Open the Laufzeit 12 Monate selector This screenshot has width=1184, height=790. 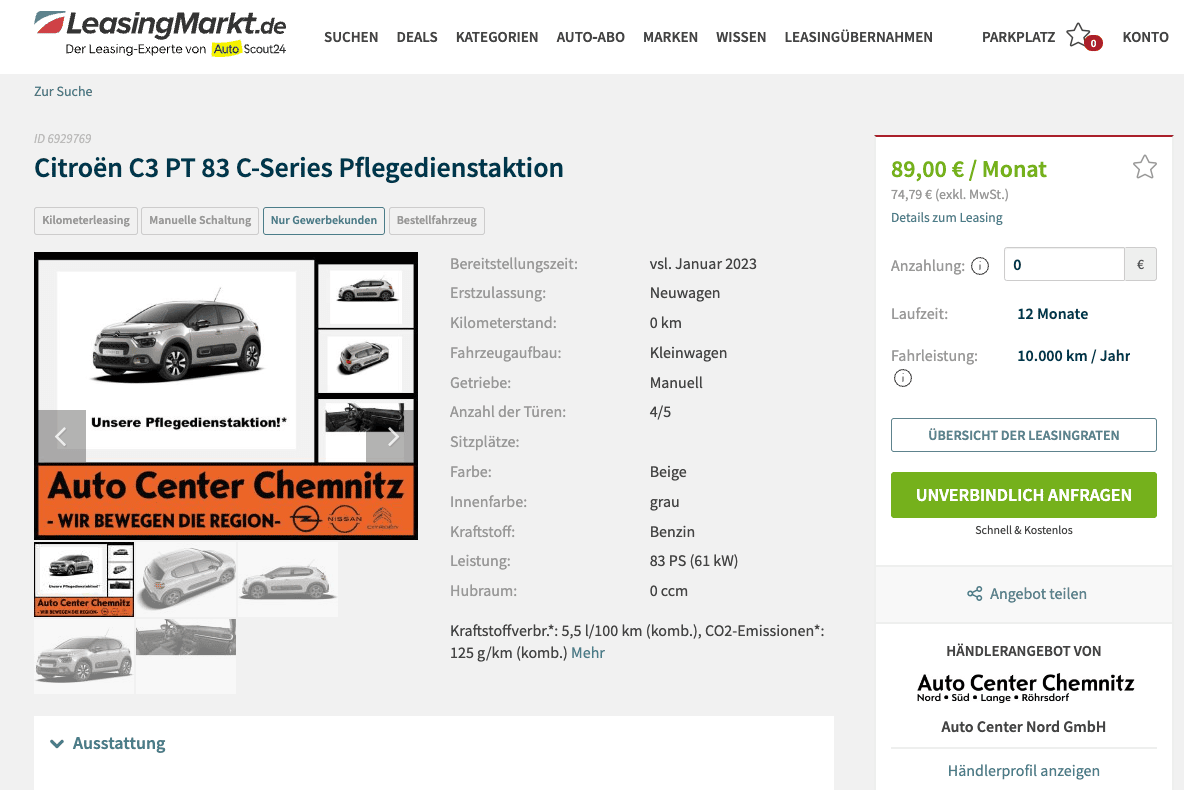tap(1052, 314)
